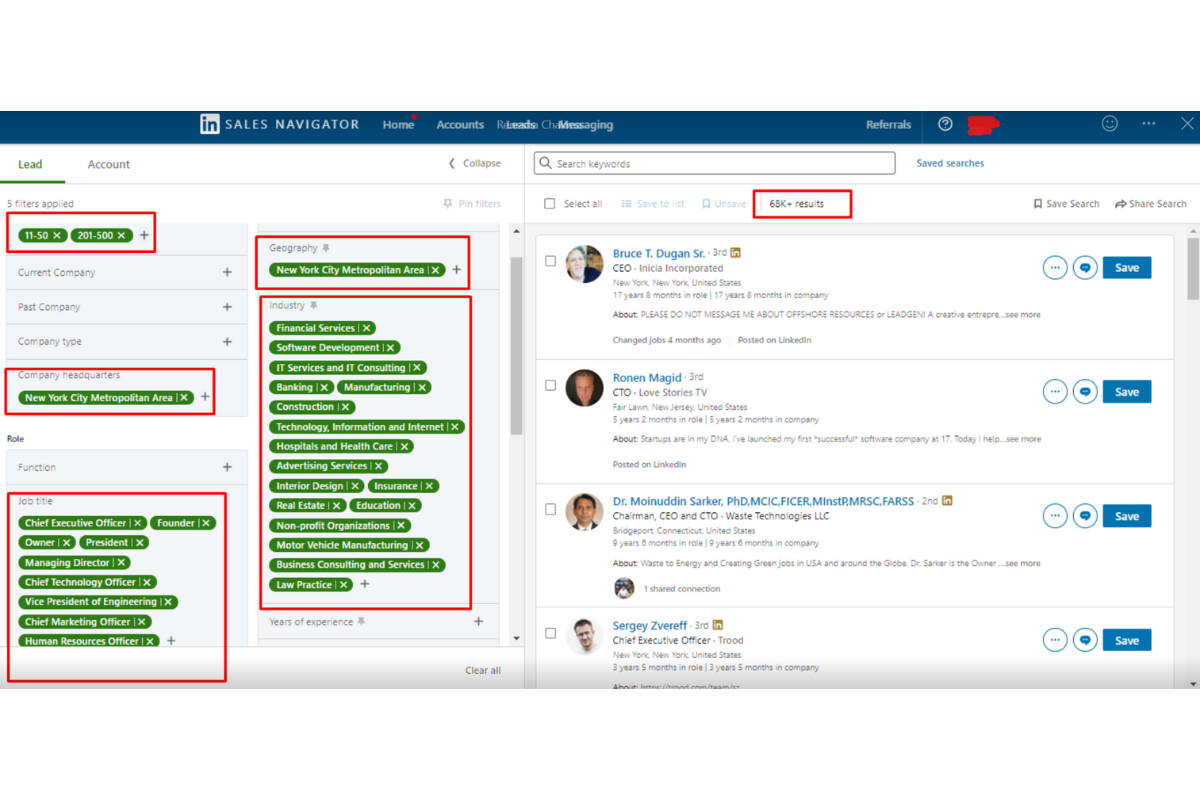Check the box for Dr. Moinuddin Sarker
This screenshot has width=1200, height=800.
(x=550, y=509)
